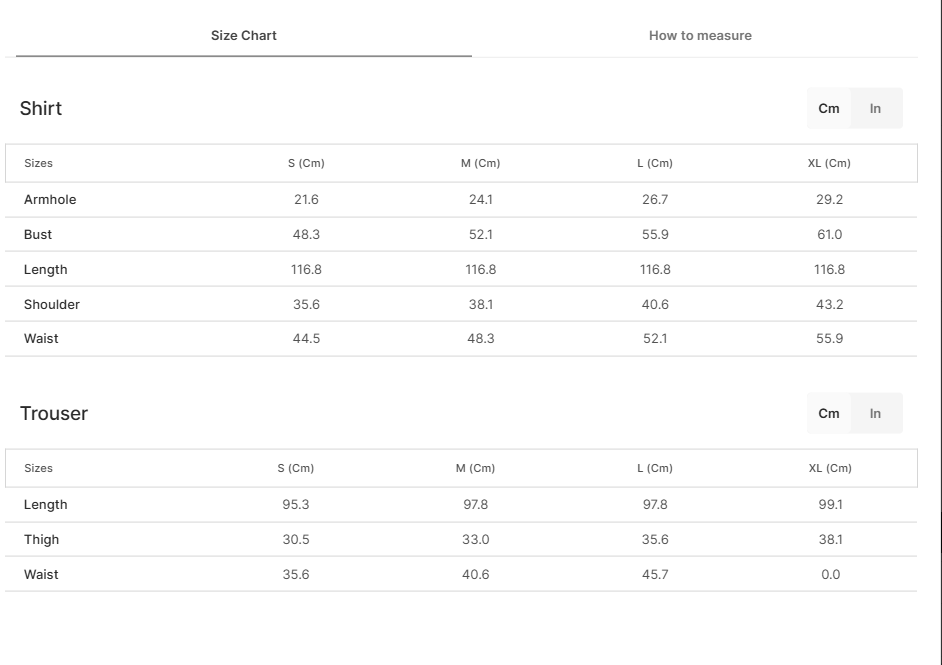Click the Trouser section heading

pyautogui.click(x=54, y=414)
